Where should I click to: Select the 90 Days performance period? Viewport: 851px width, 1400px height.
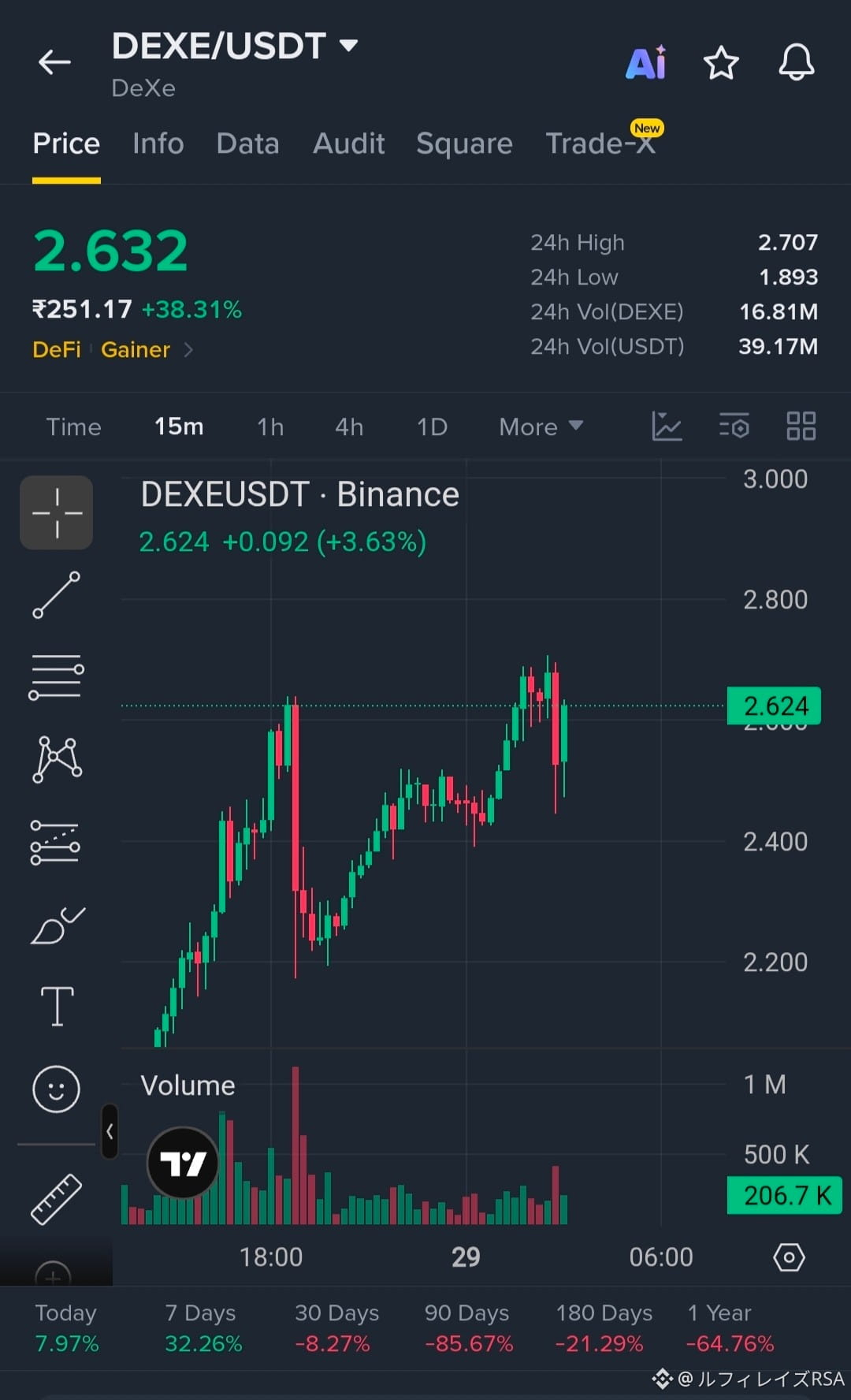[468, 1328]
